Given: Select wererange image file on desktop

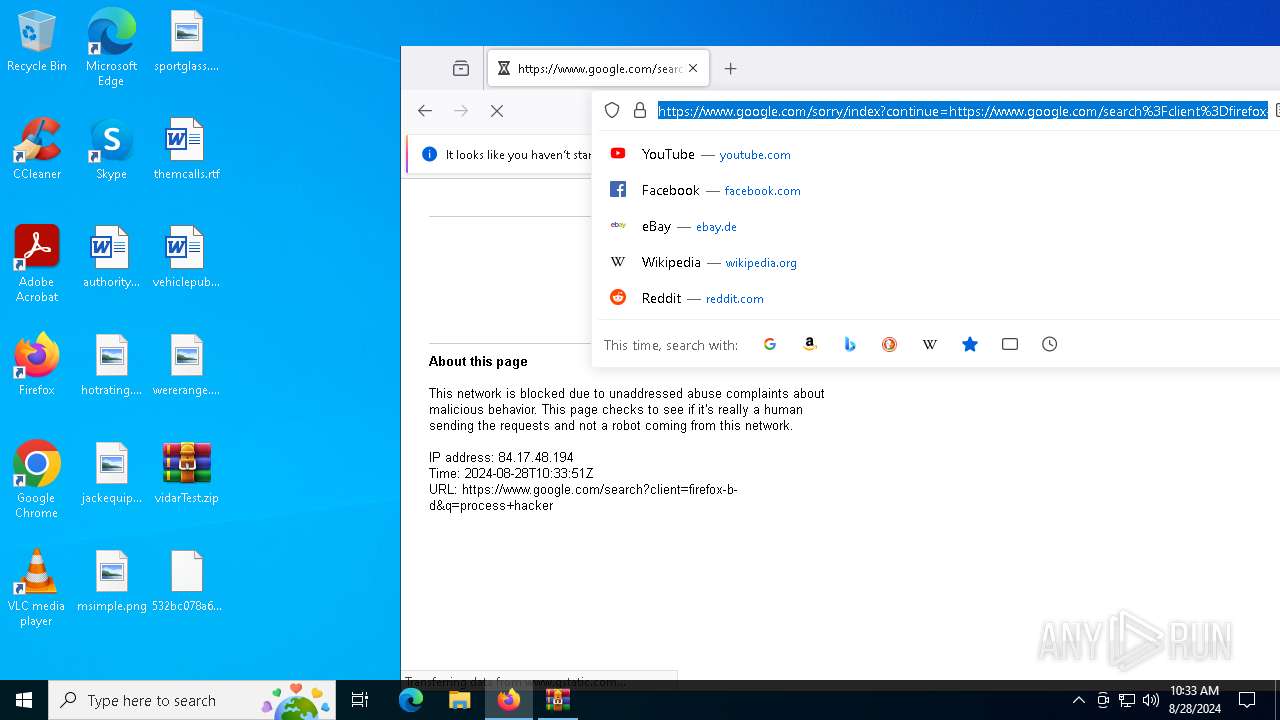Looking at the screenshot, I should click(187, 366).
